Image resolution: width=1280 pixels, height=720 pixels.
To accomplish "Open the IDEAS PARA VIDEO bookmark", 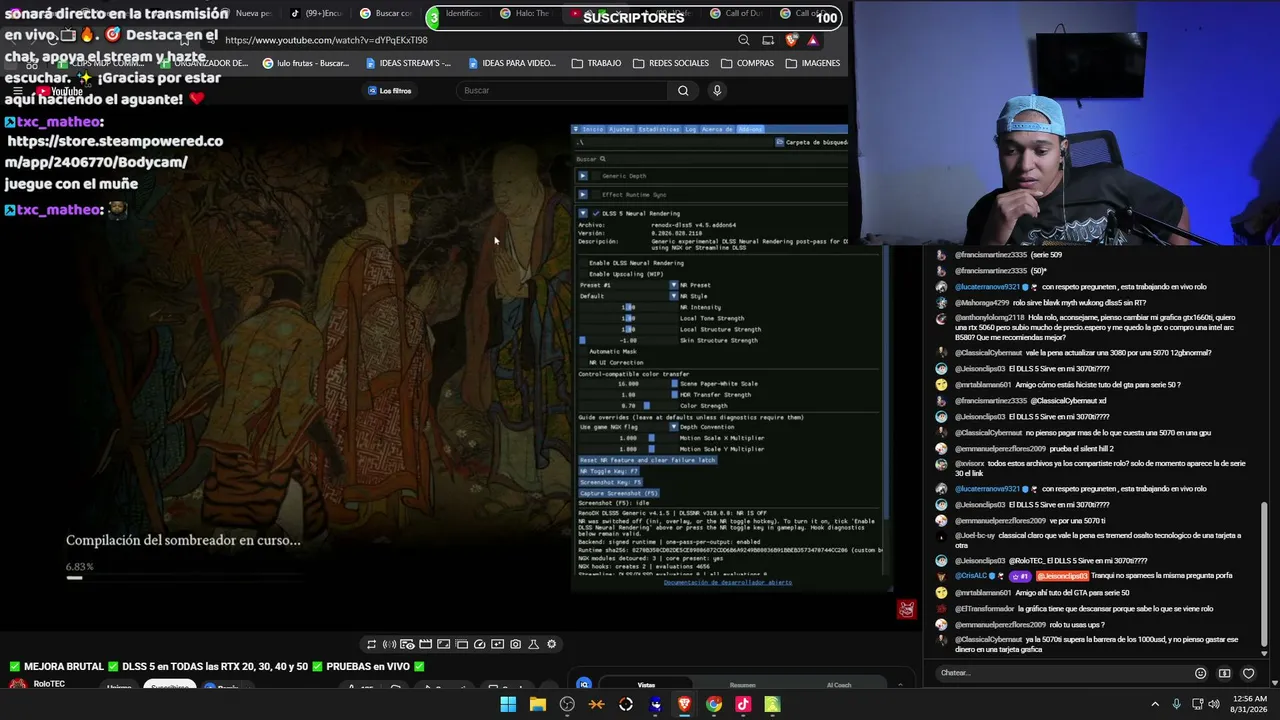I will point(511,63).
